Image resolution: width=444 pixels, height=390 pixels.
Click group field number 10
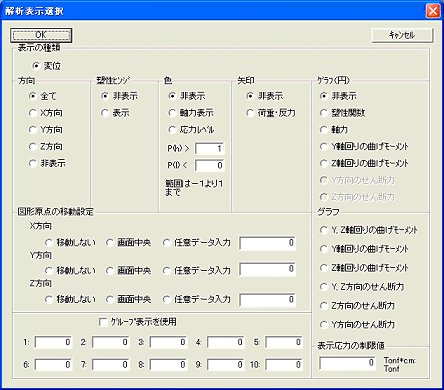284,365
